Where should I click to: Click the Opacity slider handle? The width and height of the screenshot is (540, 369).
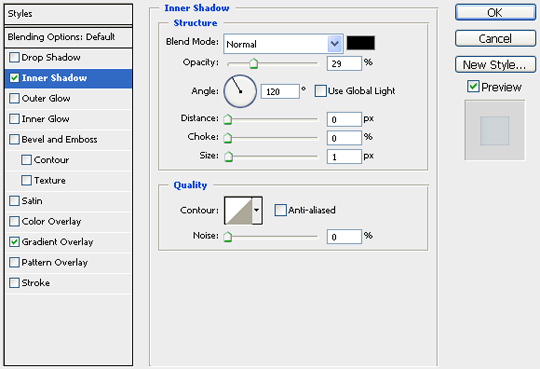click(x=254, y=63)
